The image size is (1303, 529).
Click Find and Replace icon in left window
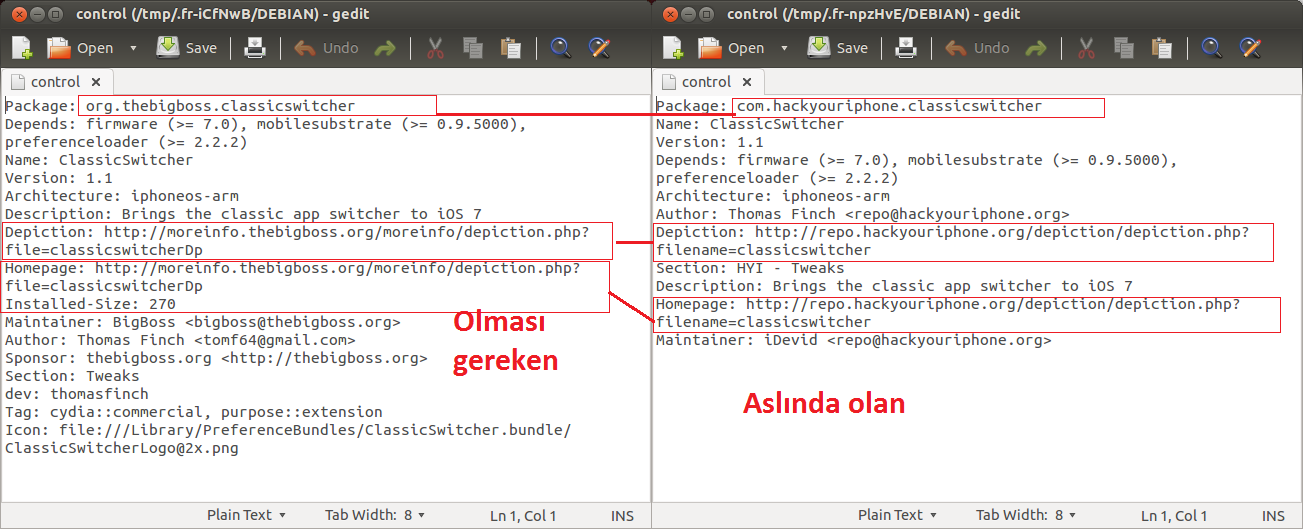(598, 48)
